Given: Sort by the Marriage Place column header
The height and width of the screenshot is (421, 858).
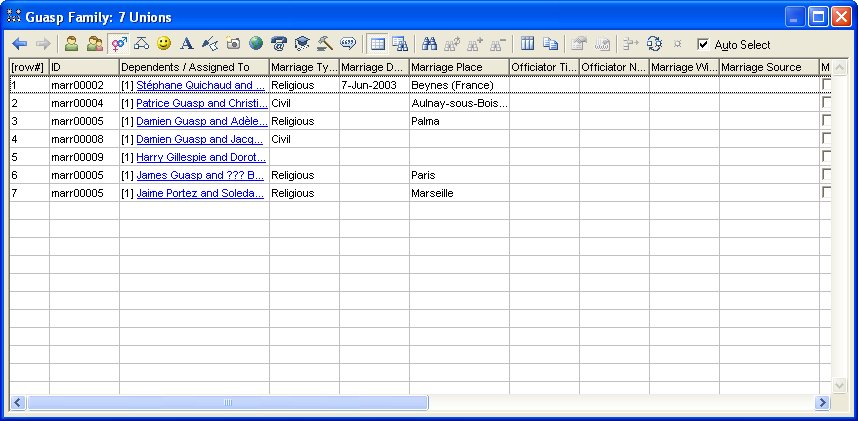Looking at the screenshot, I should point(458,67).
